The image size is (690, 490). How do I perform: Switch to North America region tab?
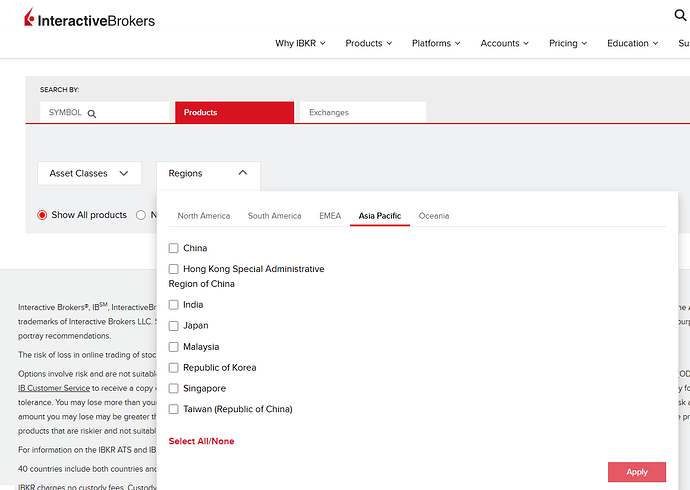(x=204, y=216)
